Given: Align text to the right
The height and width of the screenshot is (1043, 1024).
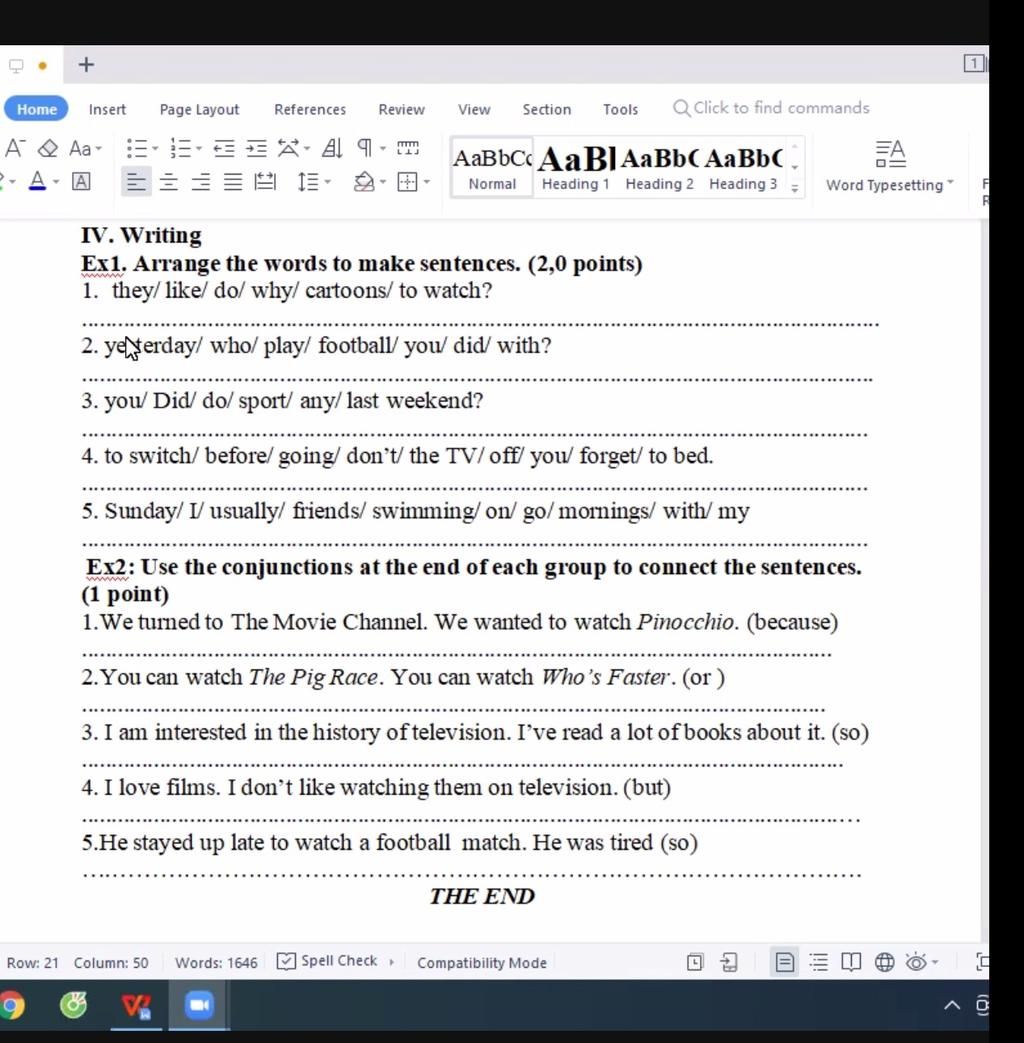Looking at the screenshot, I should pos(200,182).
